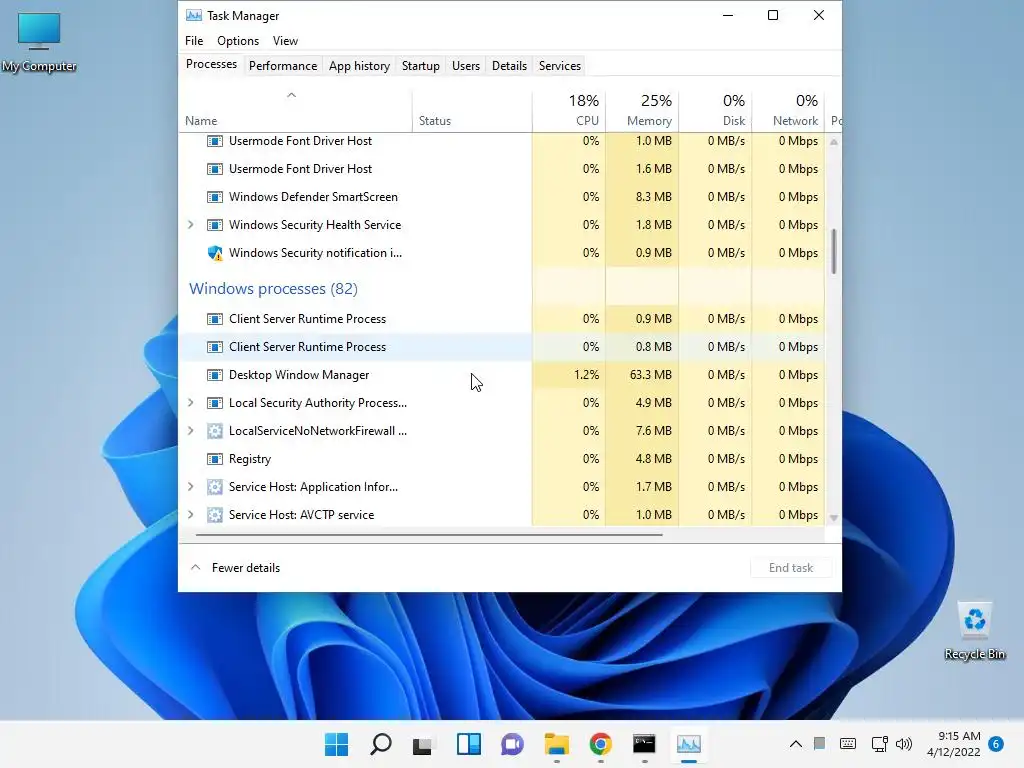Switch to the Details tab

point(509,66)
